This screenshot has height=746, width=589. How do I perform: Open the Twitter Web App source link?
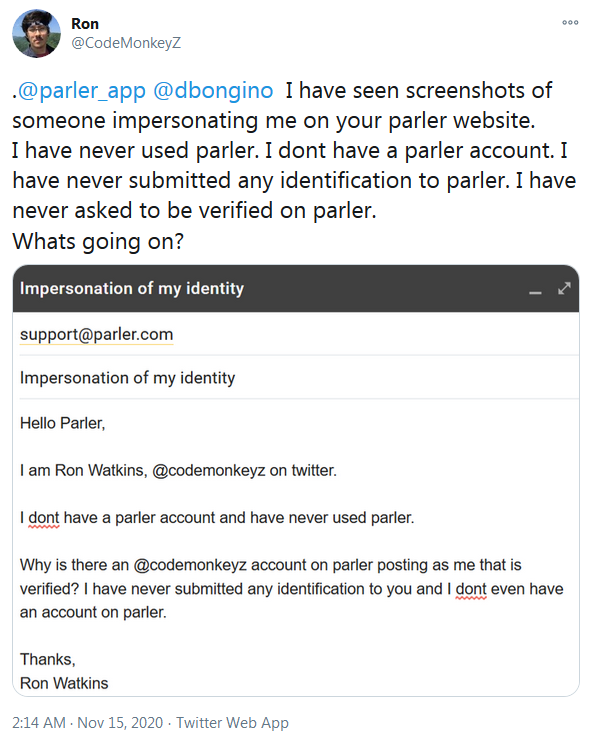pyautogui.click(x=233, y=723)
